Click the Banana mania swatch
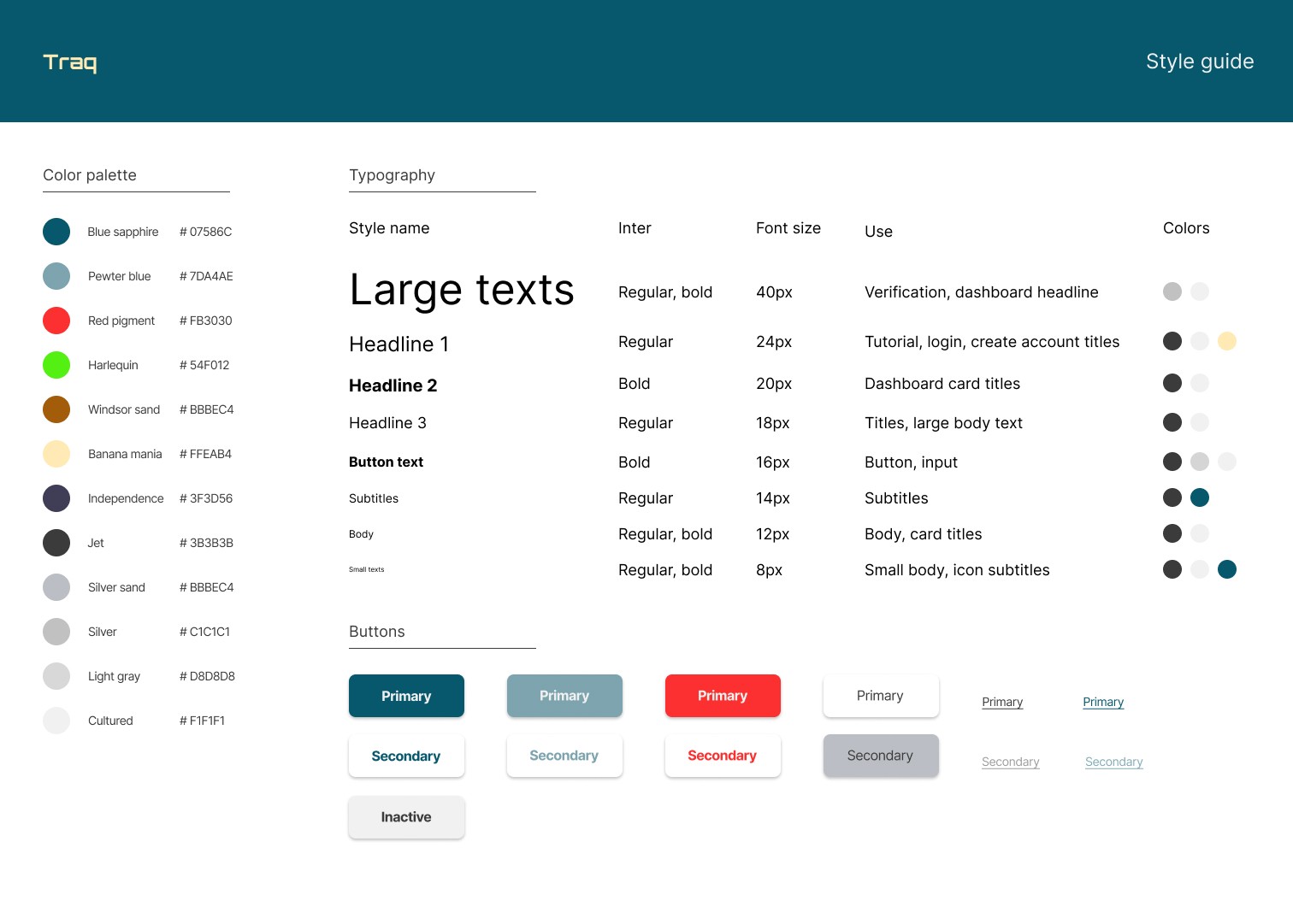Viewport: 1293px width, 924px height. click(x=56, y=454)
